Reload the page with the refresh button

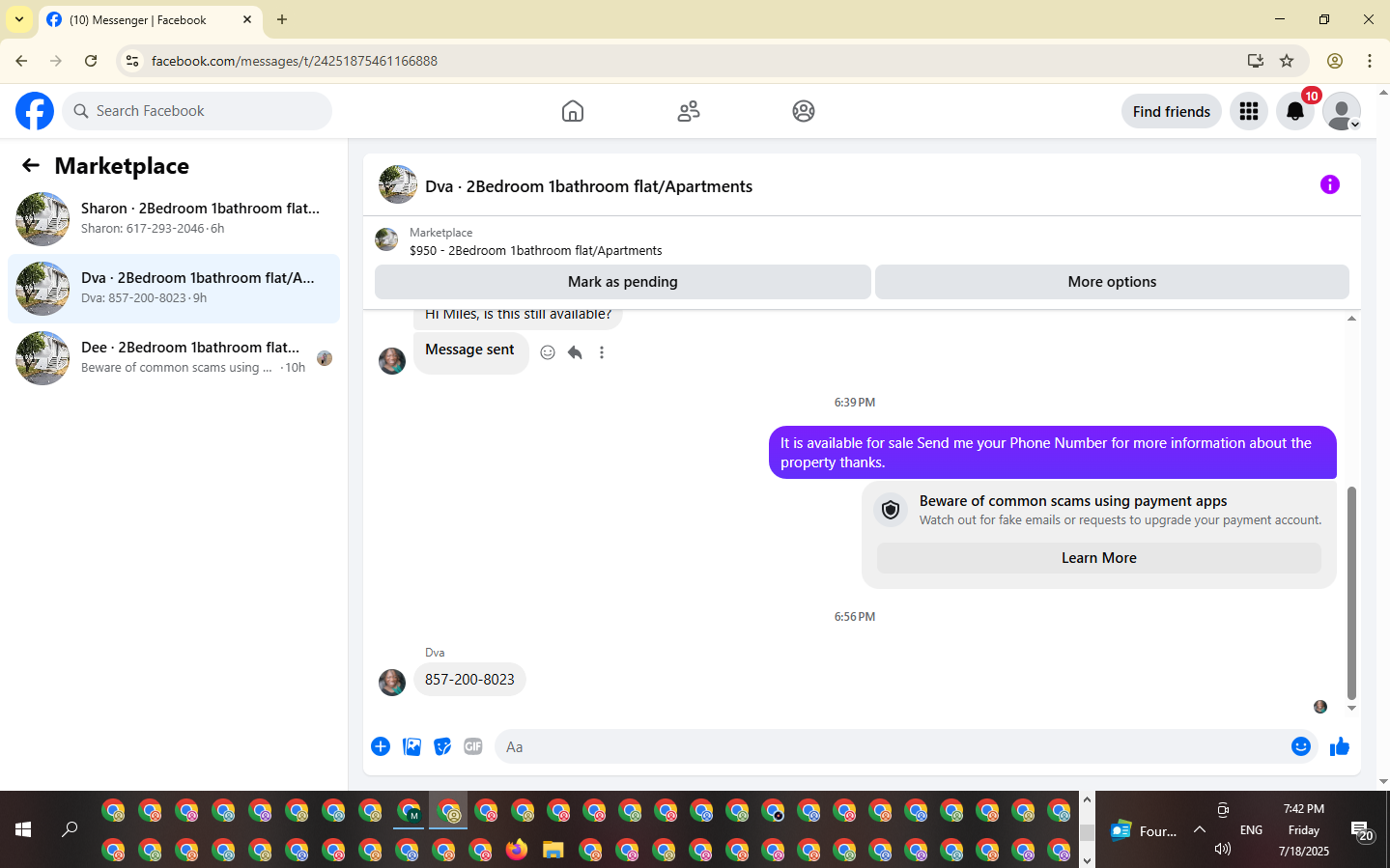(x=91, y=61)
